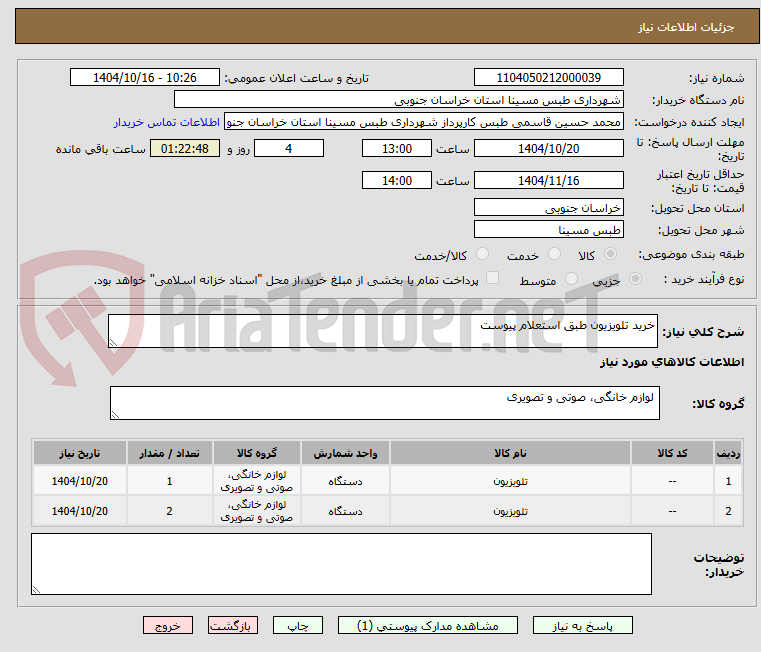The width and height of the screenshot is (761, 652).
Task: Click the validity time 14:00 field
Action: pyautogui.click(x=397, y=180)
